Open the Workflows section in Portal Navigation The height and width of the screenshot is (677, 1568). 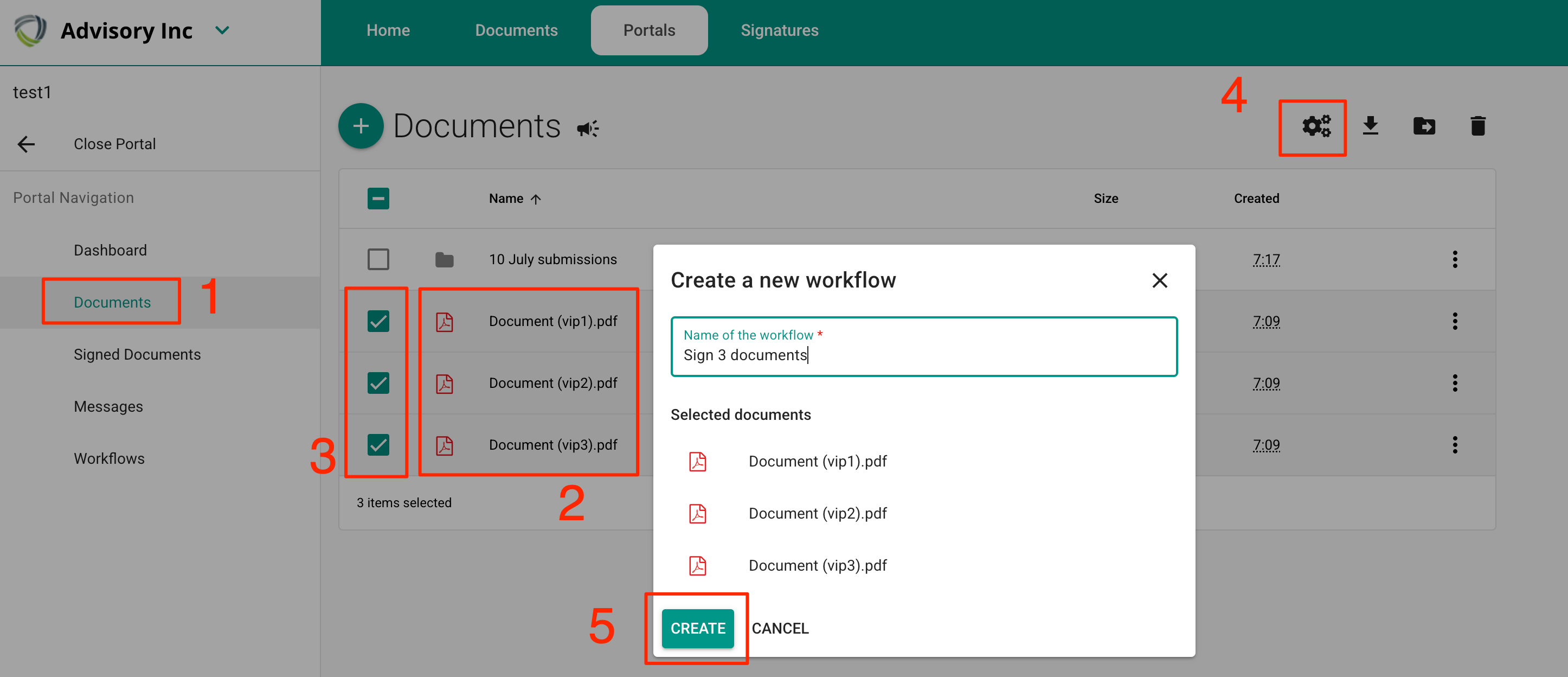click(x=109, y=458)
